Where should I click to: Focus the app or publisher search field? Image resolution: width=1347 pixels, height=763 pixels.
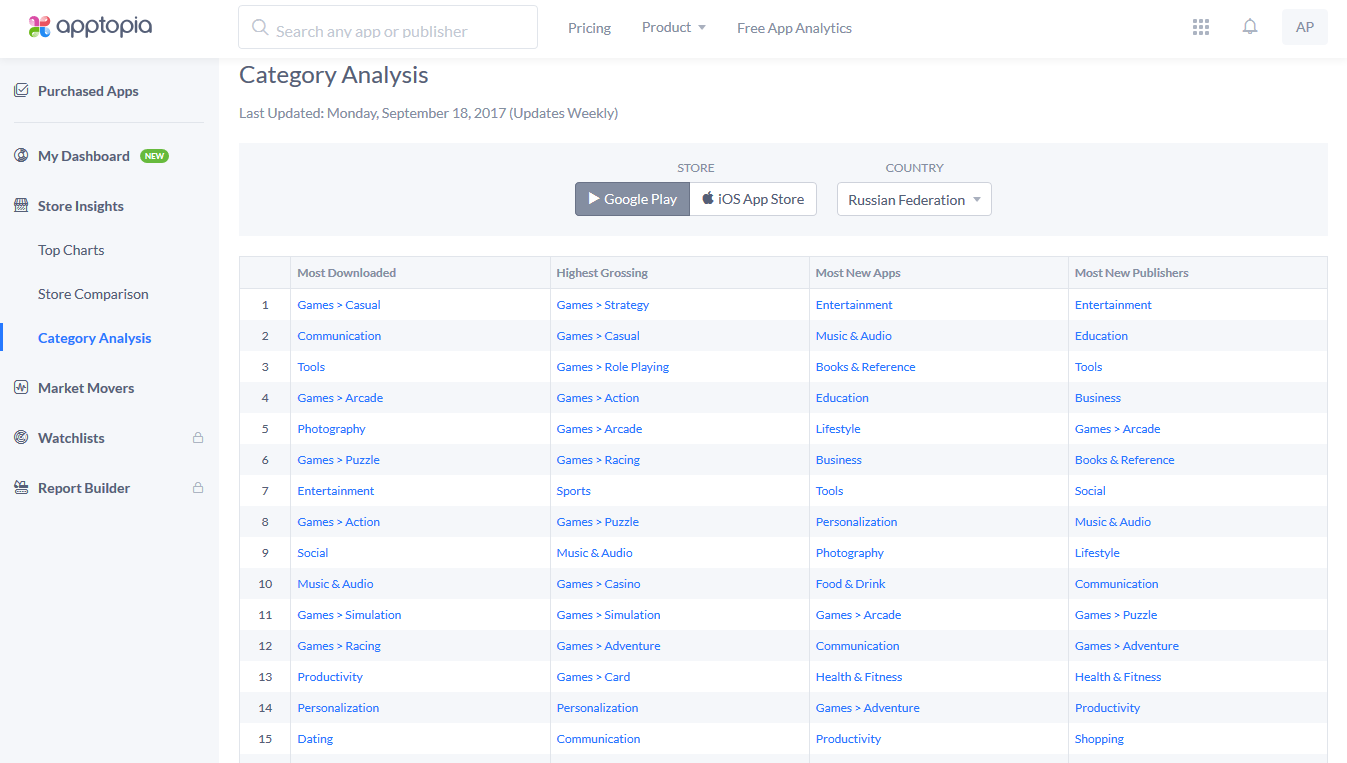pyautogui.click(x=400, y=30)
